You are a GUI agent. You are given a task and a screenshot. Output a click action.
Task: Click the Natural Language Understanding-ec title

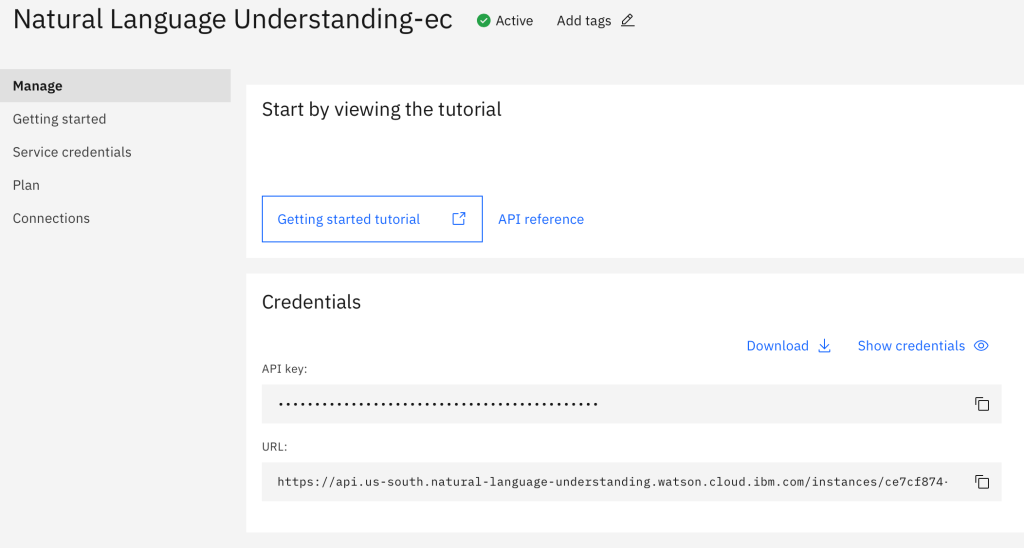[232, 19]
